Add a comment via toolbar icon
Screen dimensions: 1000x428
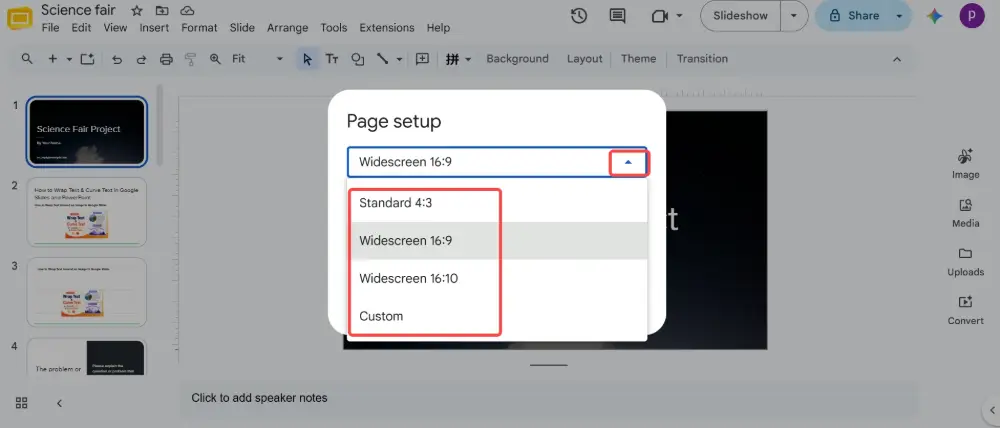coord(422,59)
